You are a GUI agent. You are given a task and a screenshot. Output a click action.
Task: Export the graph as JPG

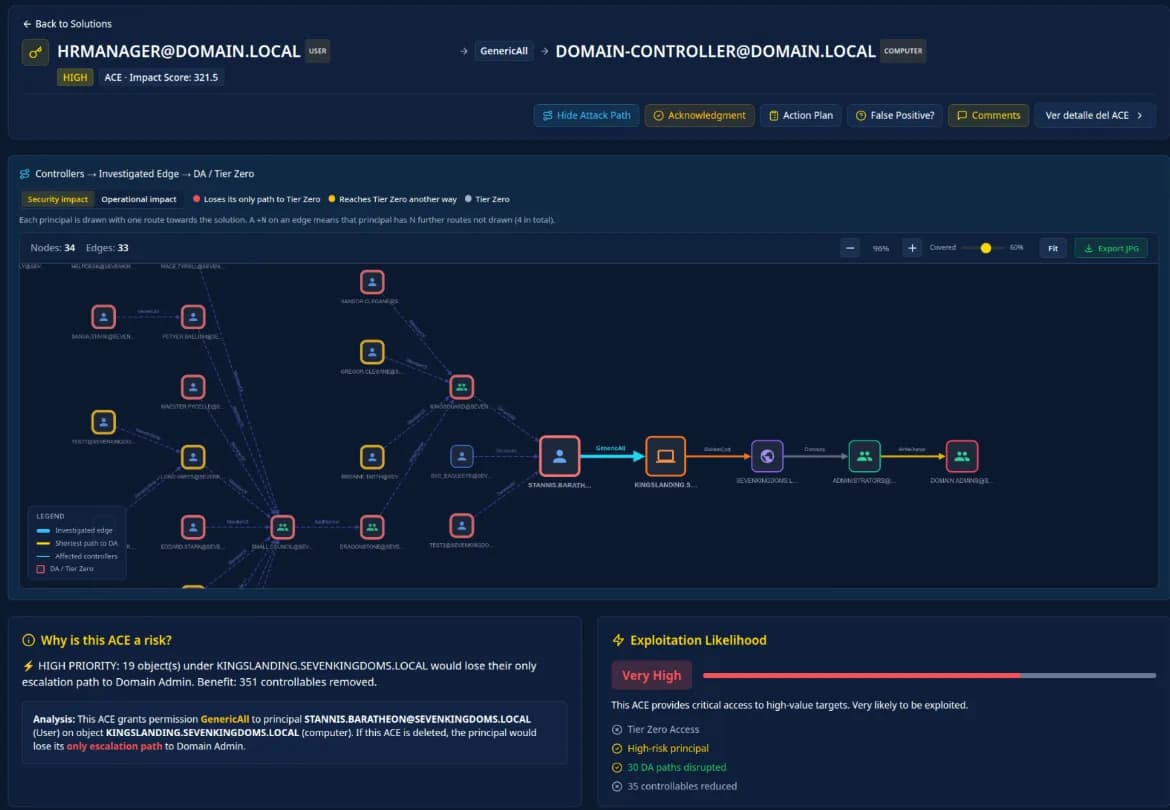[x=1111, y=248]
